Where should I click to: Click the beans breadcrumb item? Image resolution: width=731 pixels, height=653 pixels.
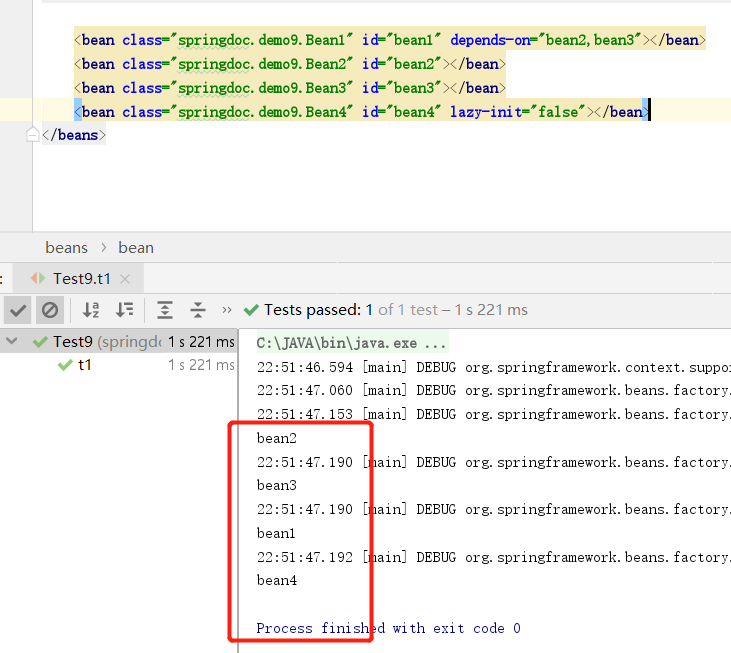pyautogui.click(x=66, y=247)
